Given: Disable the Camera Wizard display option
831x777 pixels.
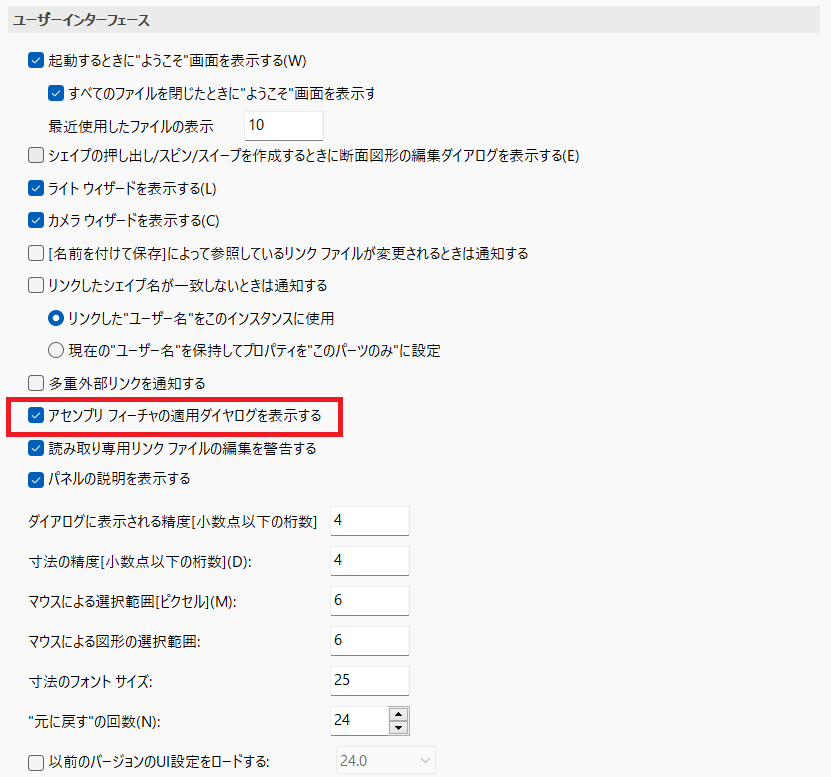Looking at the screenshot, I should point(35,220).
